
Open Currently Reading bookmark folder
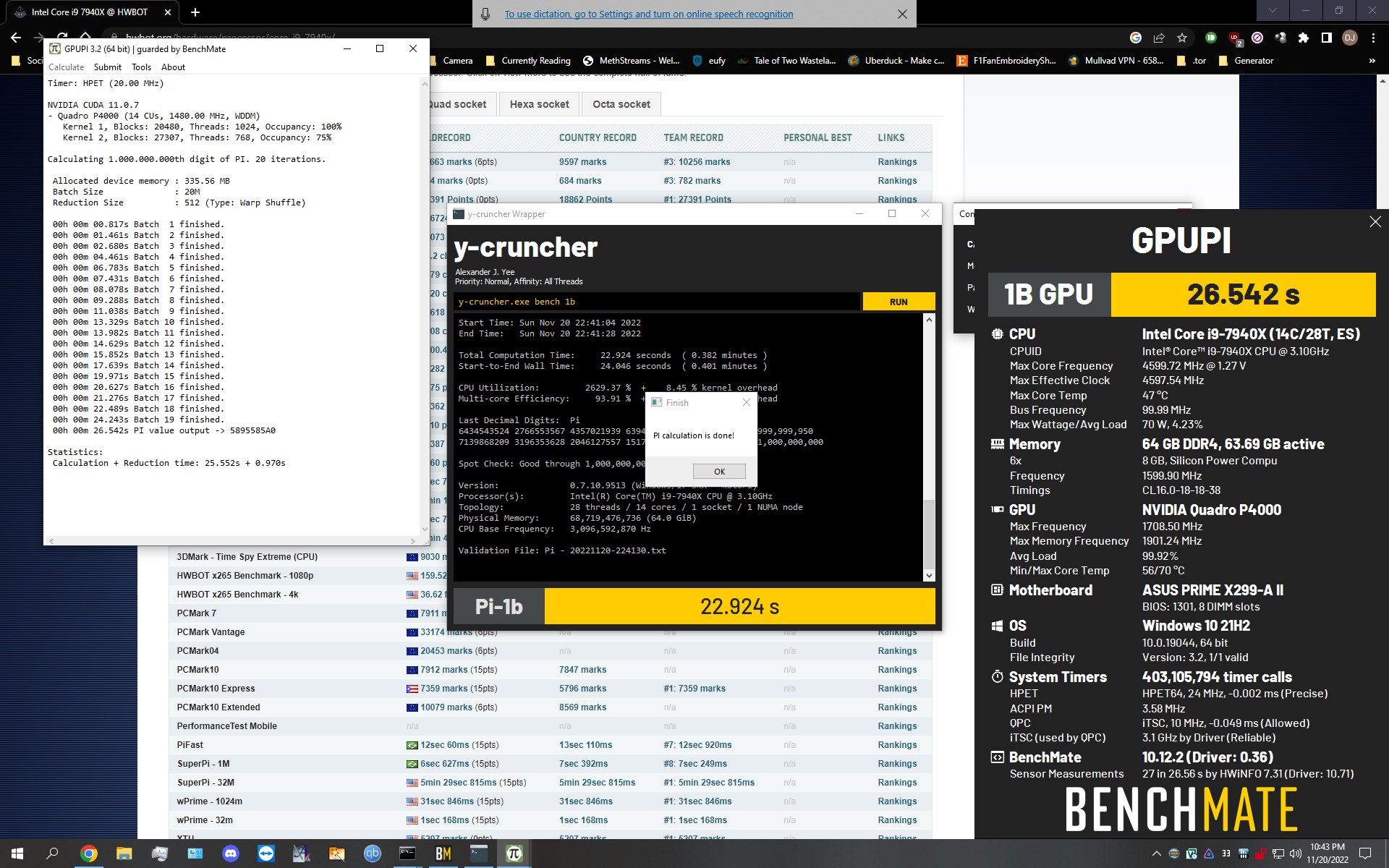pos(528,61)
